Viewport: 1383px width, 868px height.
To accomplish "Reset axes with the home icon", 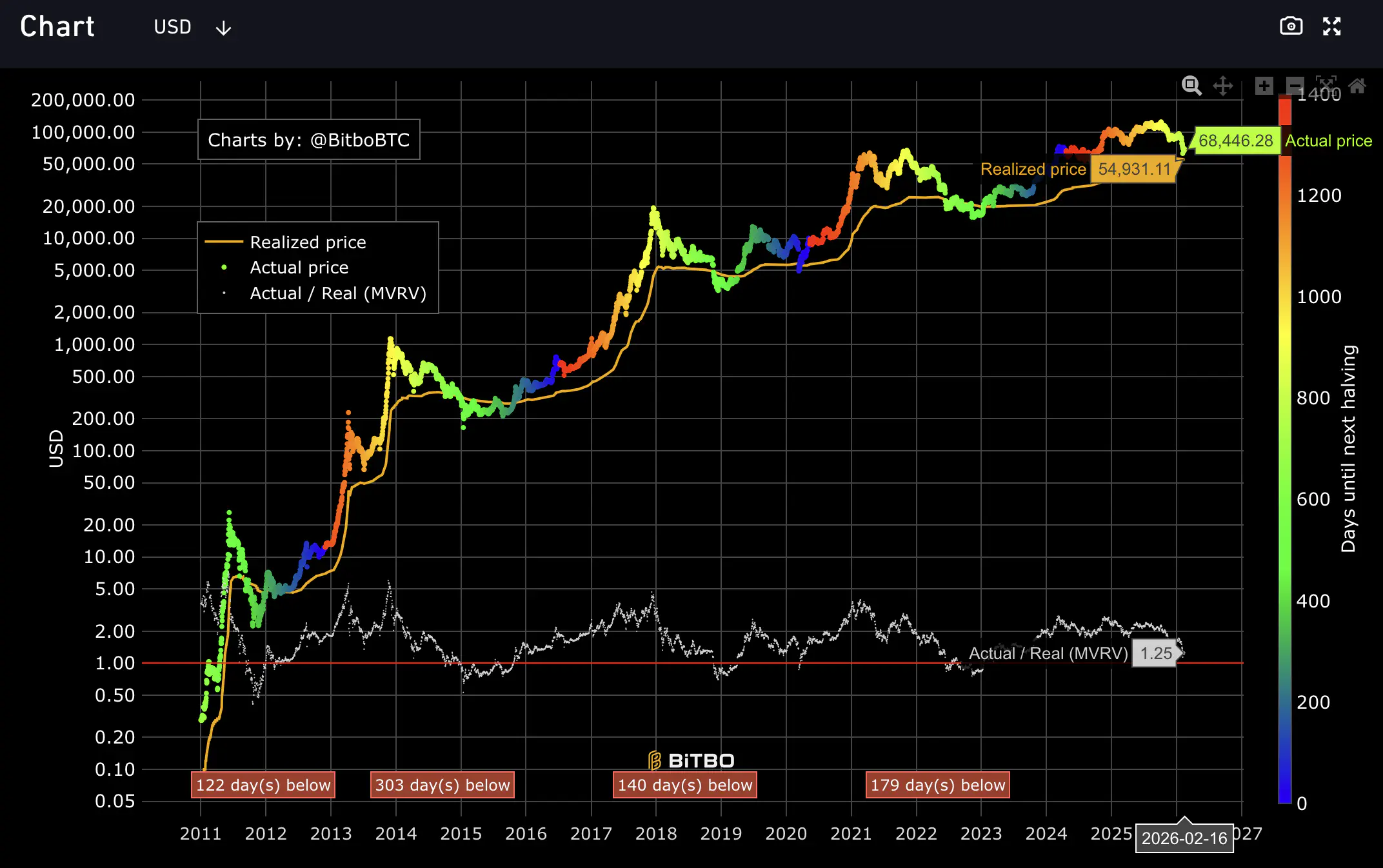I will point(1357,86).
